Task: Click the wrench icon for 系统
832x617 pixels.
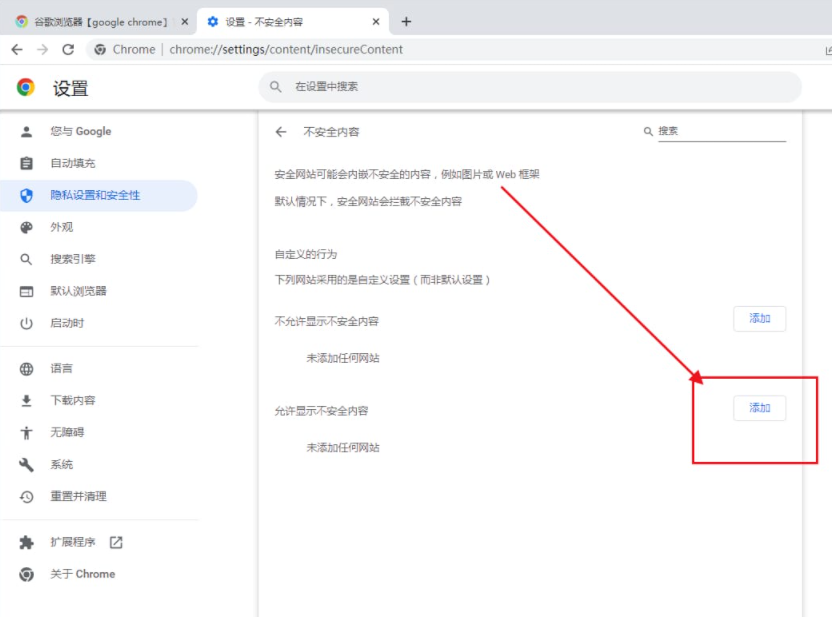Action: 26,465
